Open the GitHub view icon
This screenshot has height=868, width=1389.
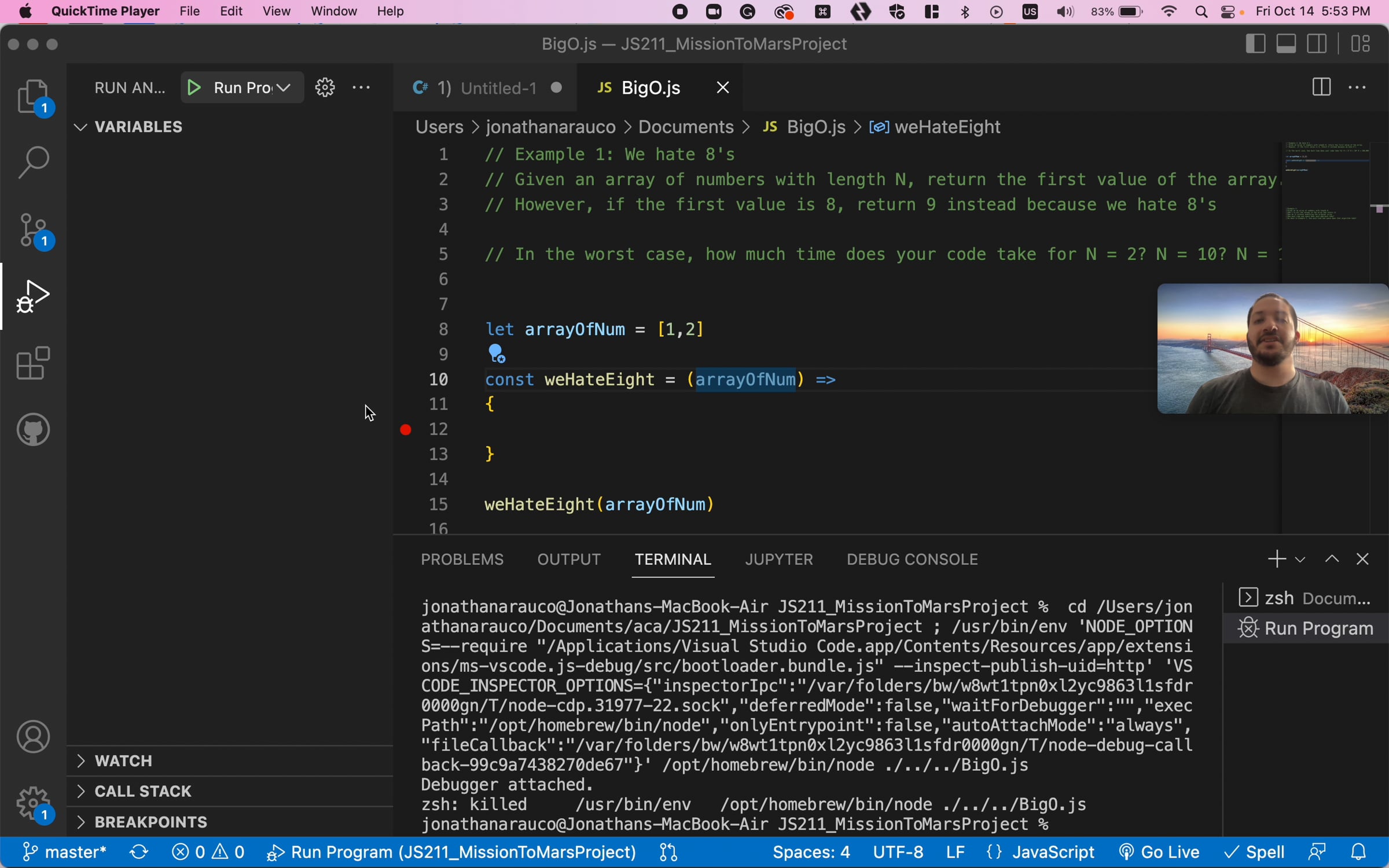point(34,429)
